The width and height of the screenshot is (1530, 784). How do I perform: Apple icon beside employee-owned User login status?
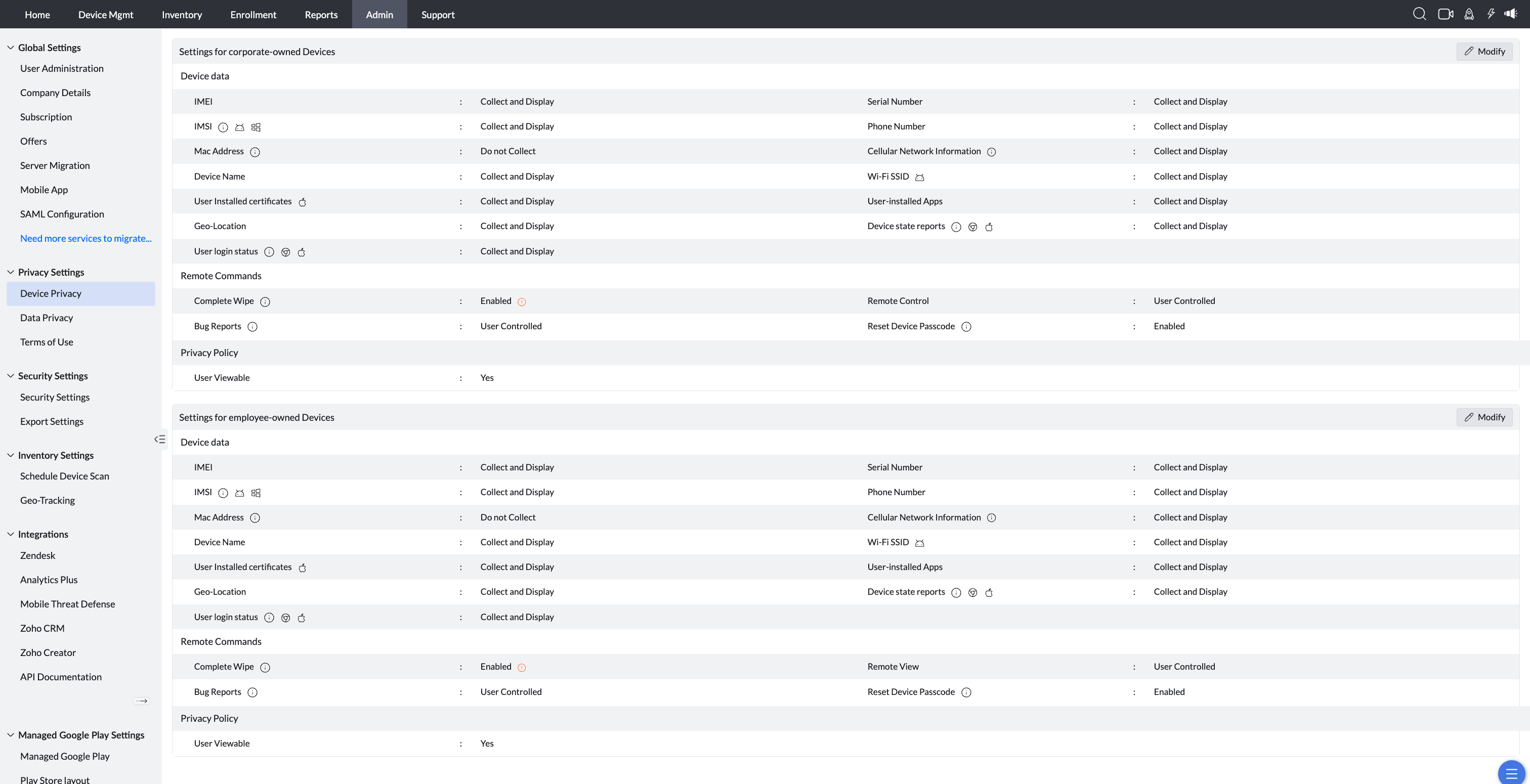pyautogui.click(x=302, y=618)
